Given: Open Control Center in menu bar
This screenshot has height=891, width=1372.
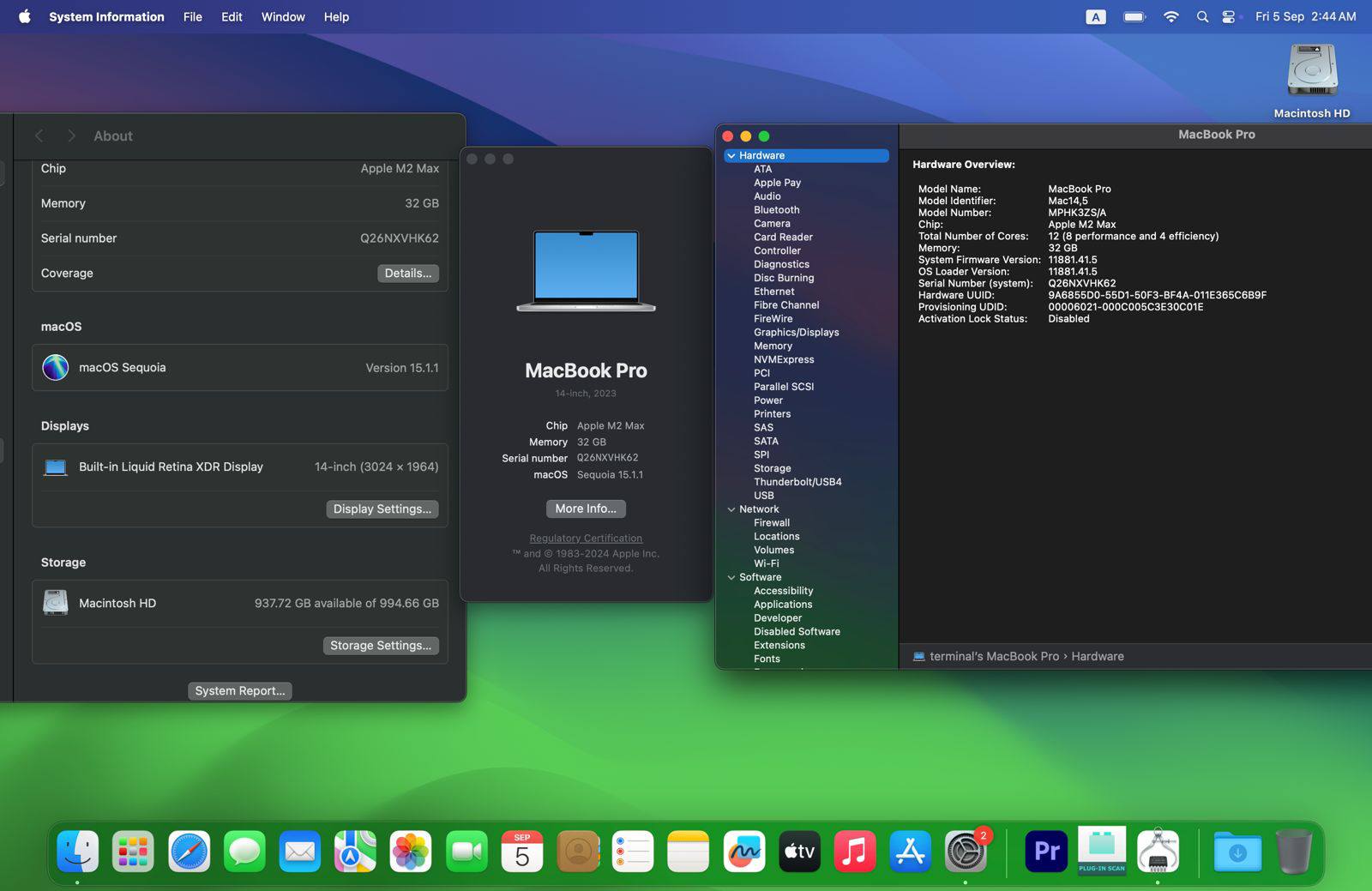Looking at the screenshot, I should (1229, 16).
